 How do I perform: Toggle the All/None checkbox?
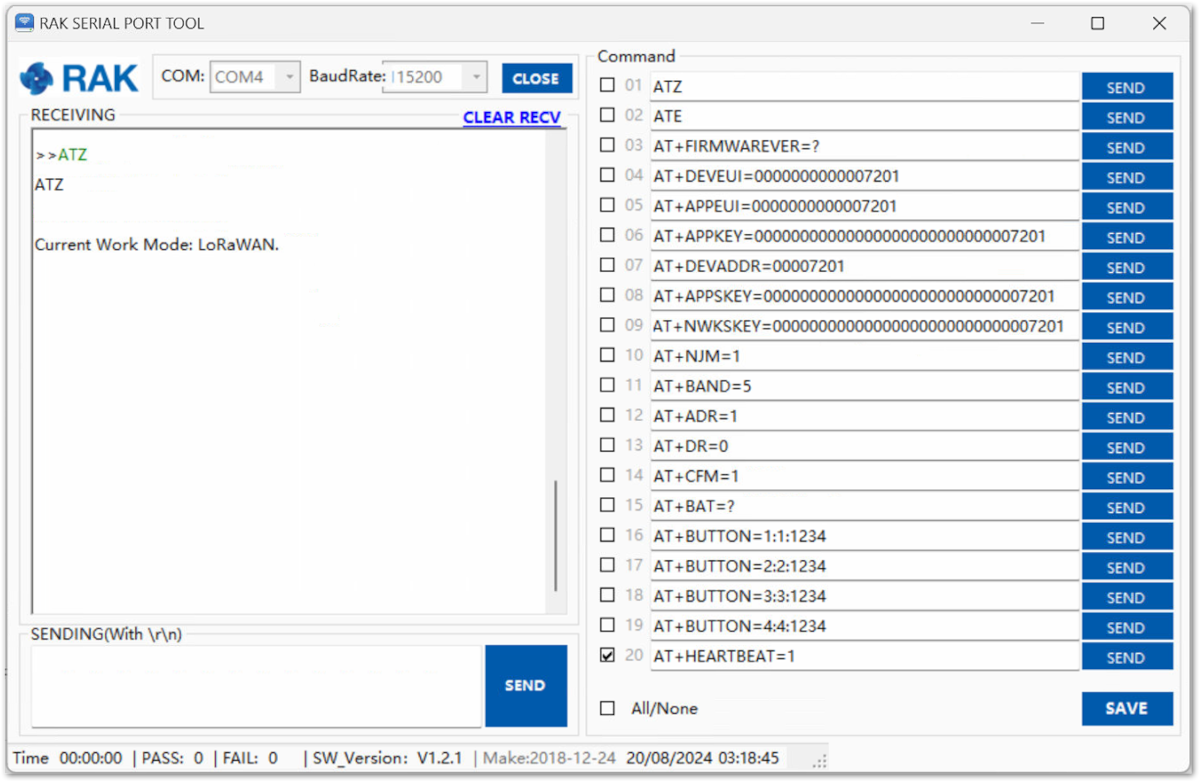[607, 708]
